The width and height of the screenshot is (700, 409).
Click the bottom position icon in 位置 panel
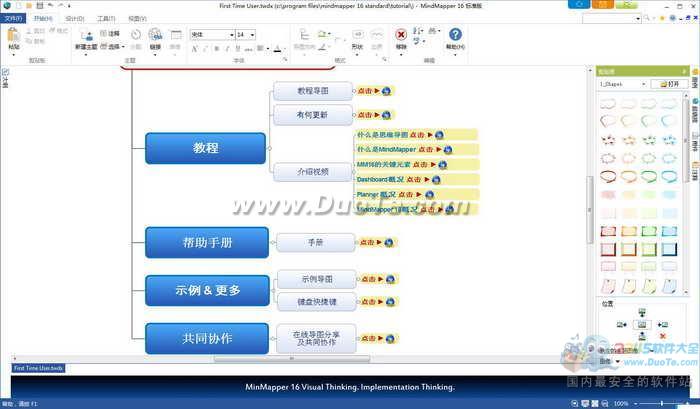(642, 336)
